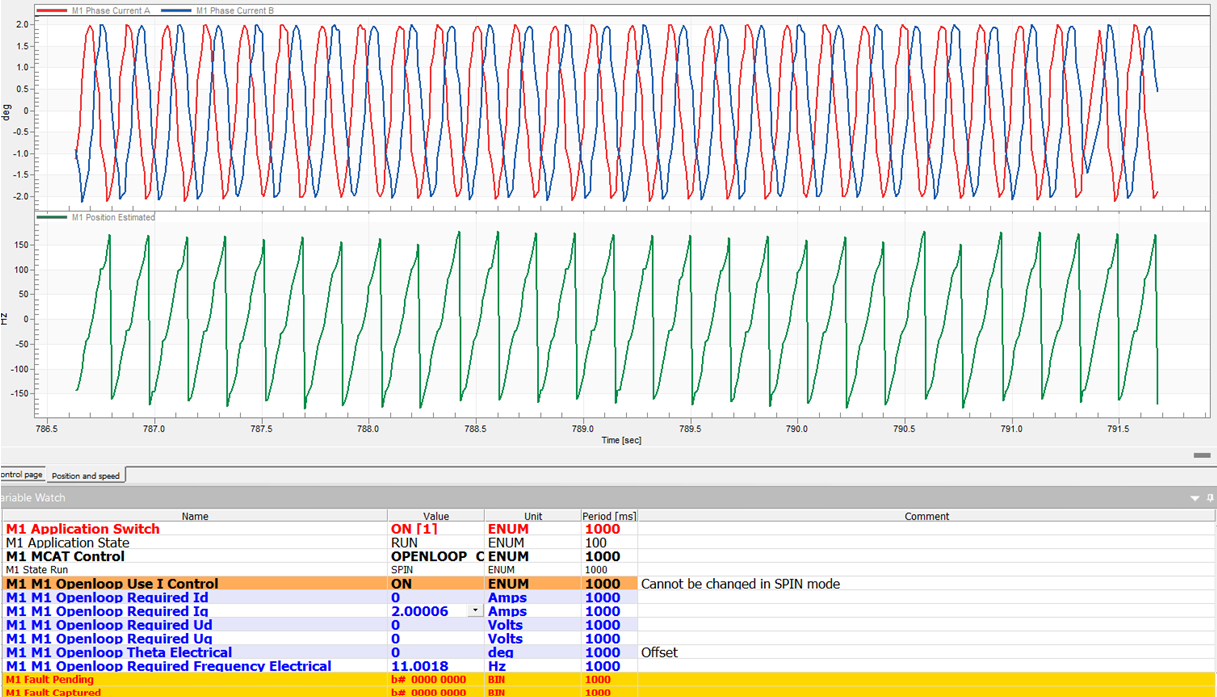Click the Variable Watch panel pin icon
The width and height of the screenshot is (1217, 697).
coord(1209,498)
